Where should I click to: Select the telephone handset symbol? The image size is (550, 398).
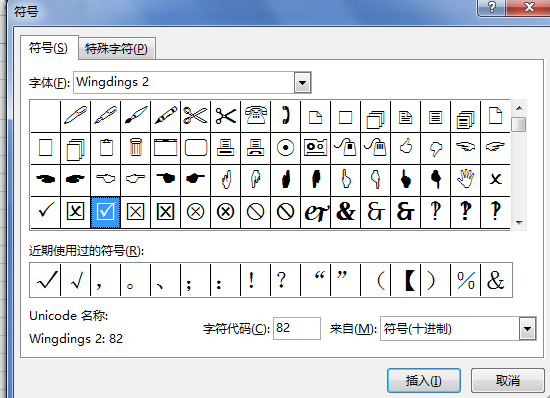[286, 116]
